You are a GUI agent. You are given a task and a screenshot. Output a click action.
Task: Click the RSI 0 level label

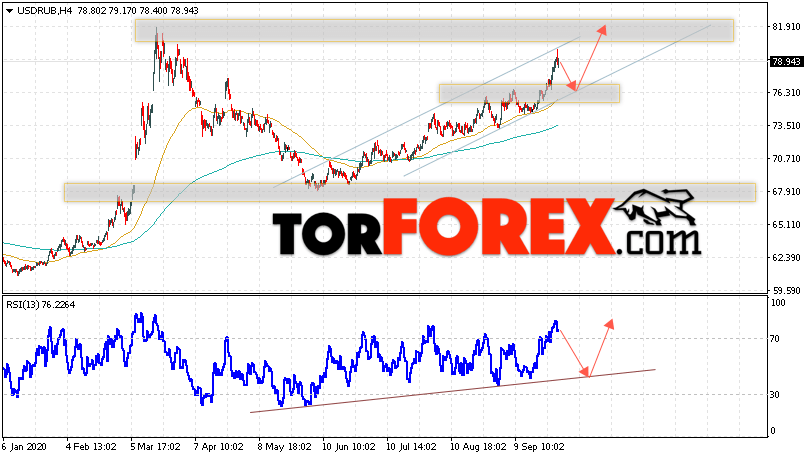773,431
